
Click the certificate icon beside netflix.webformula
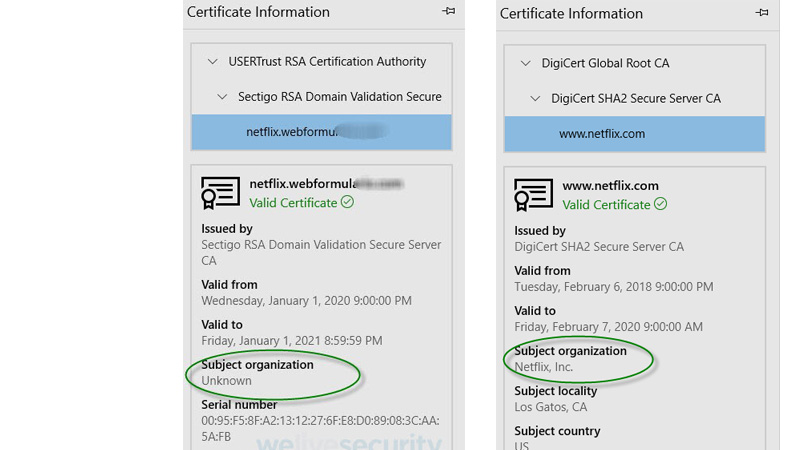pyautogui.click(x=220, y=193)
